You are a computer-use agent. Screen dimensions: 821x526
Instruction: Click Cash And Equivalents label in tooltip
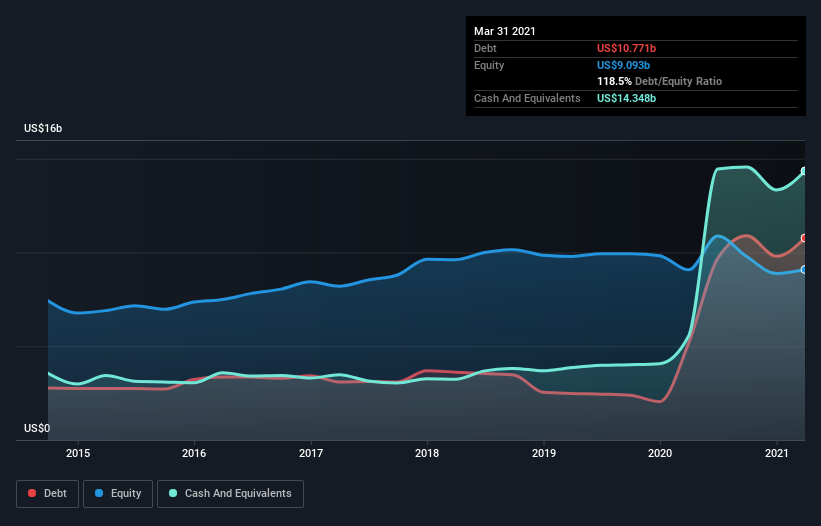pos(527,98)
